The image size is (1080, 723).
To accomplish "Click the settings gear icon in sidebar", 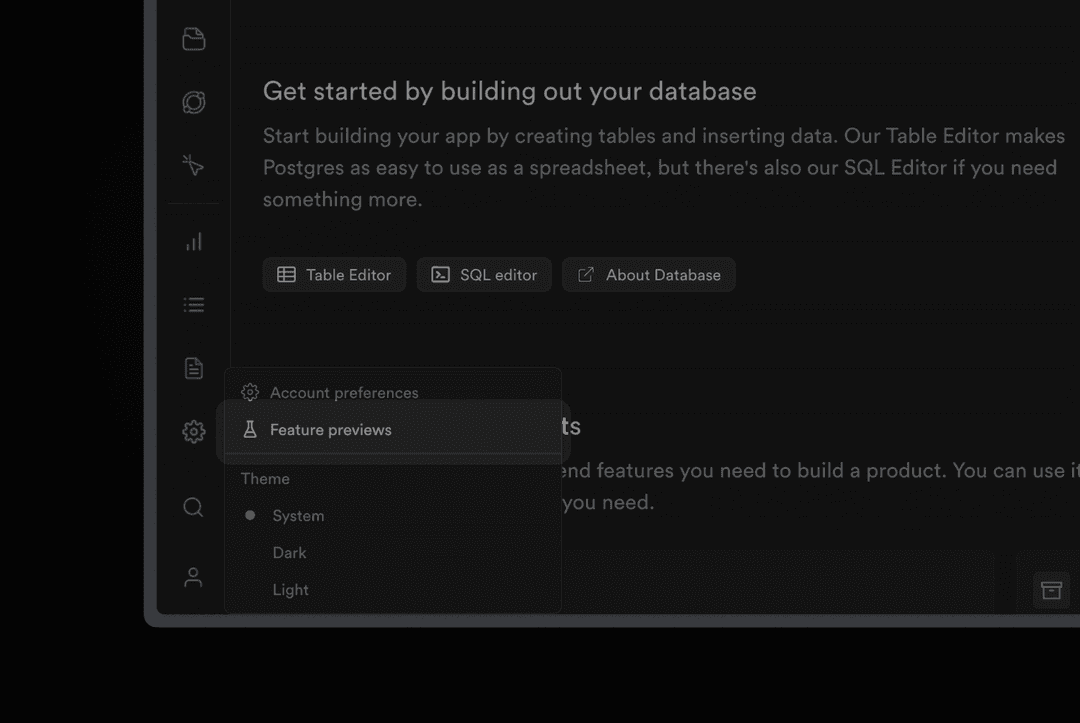I will pyautogui.click(x=193, y=431).
